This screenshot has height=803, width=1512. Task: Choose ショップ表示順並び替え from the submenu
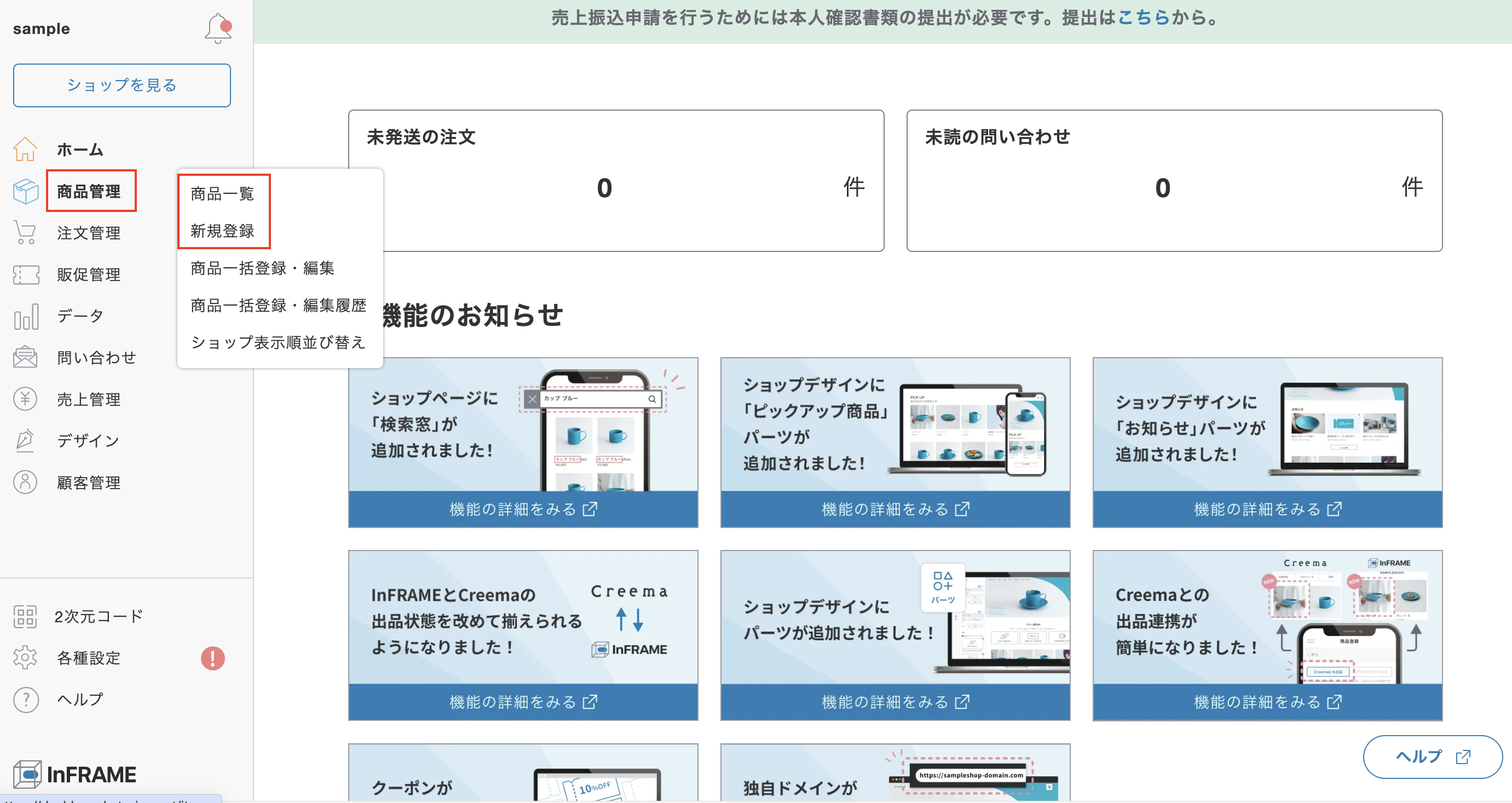pyautogui.click(x=278, y=342)
